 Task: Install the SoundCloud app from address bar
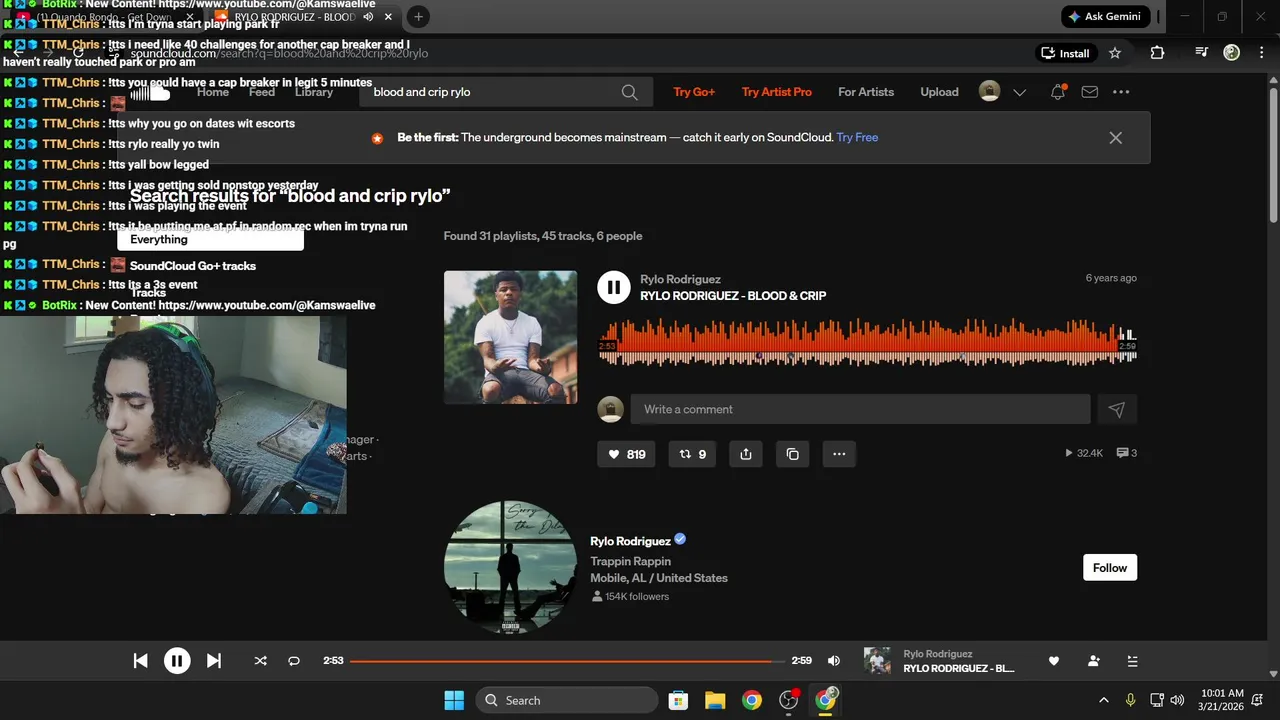click(1065, 53)
